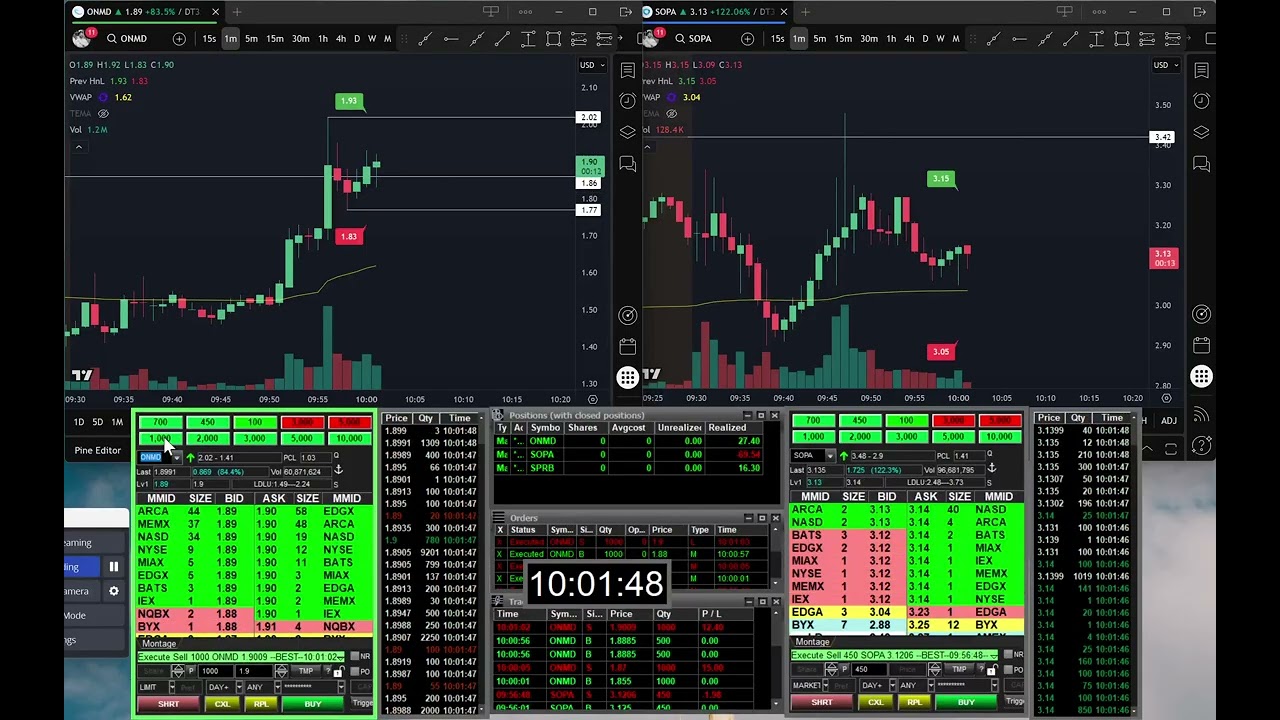Open VWAP indicator settings icon on ONMD chart

(x=103, y=97)
